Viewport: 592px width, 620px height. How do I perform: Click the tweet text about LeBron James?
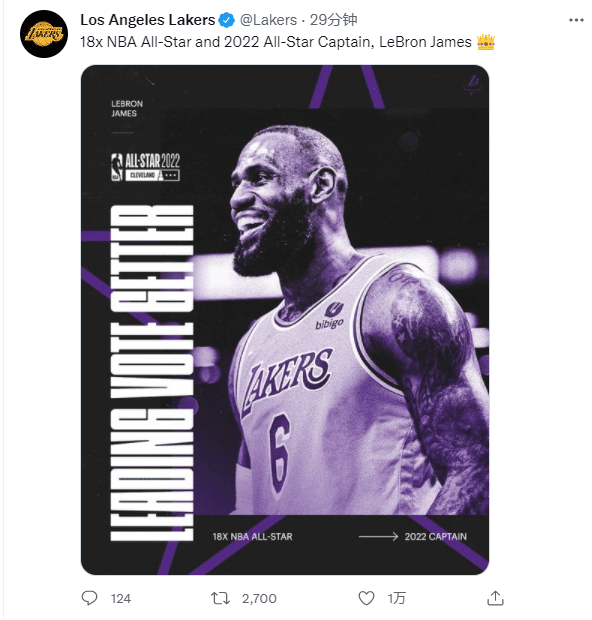[276, 42]
